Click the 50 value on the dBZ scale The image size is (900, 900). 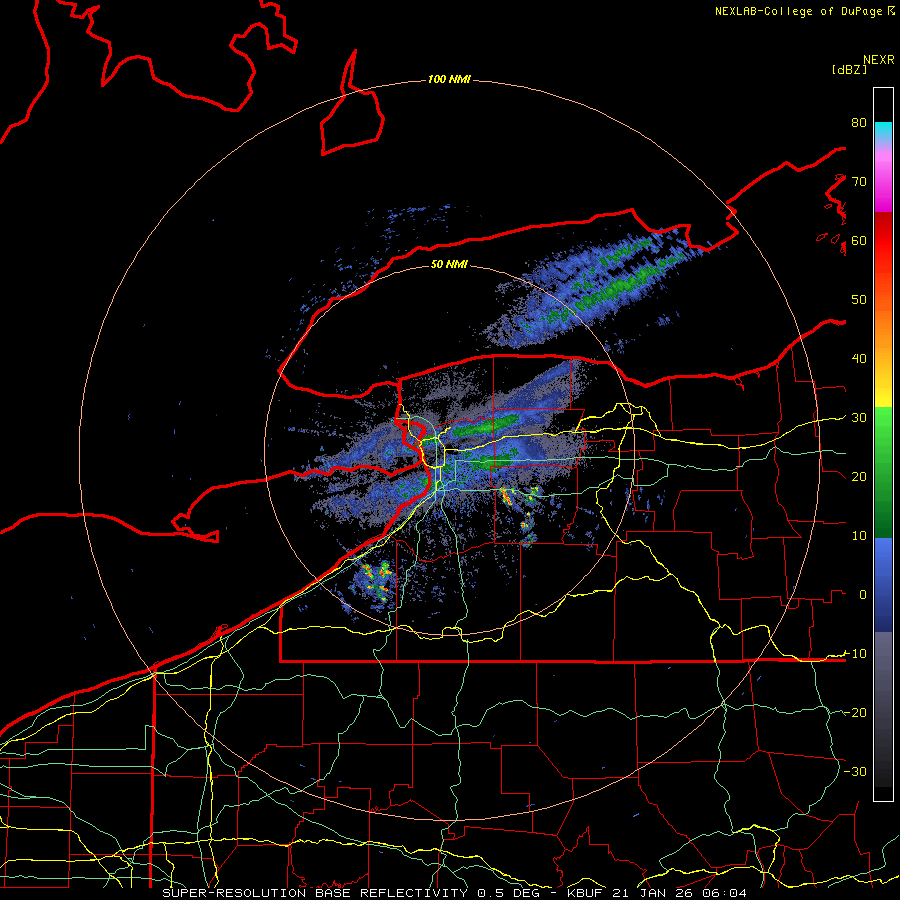click(859, 300)
